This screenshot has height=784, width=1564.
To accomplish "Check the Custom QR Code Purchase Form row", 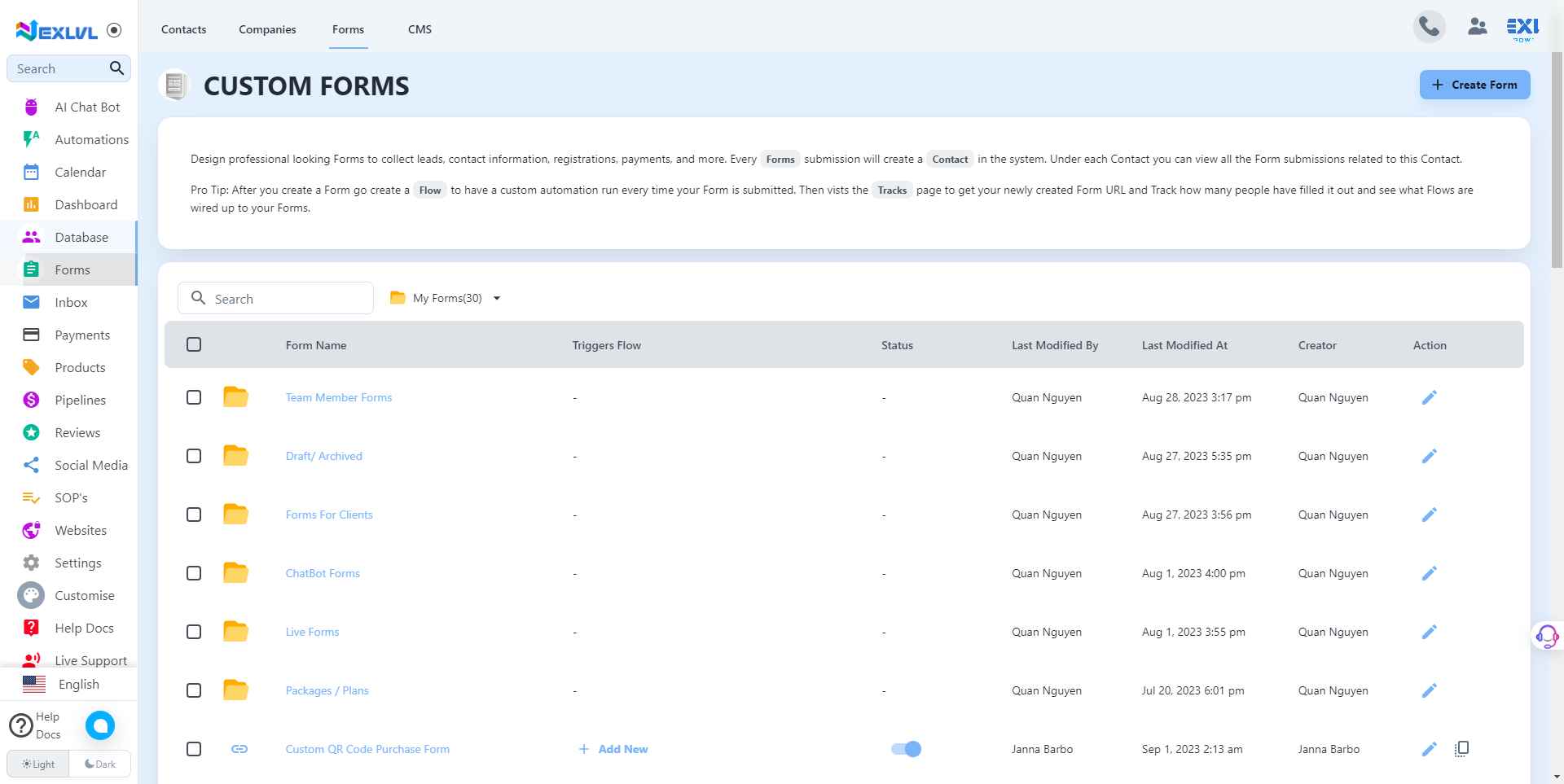I will tap(194, 749).
